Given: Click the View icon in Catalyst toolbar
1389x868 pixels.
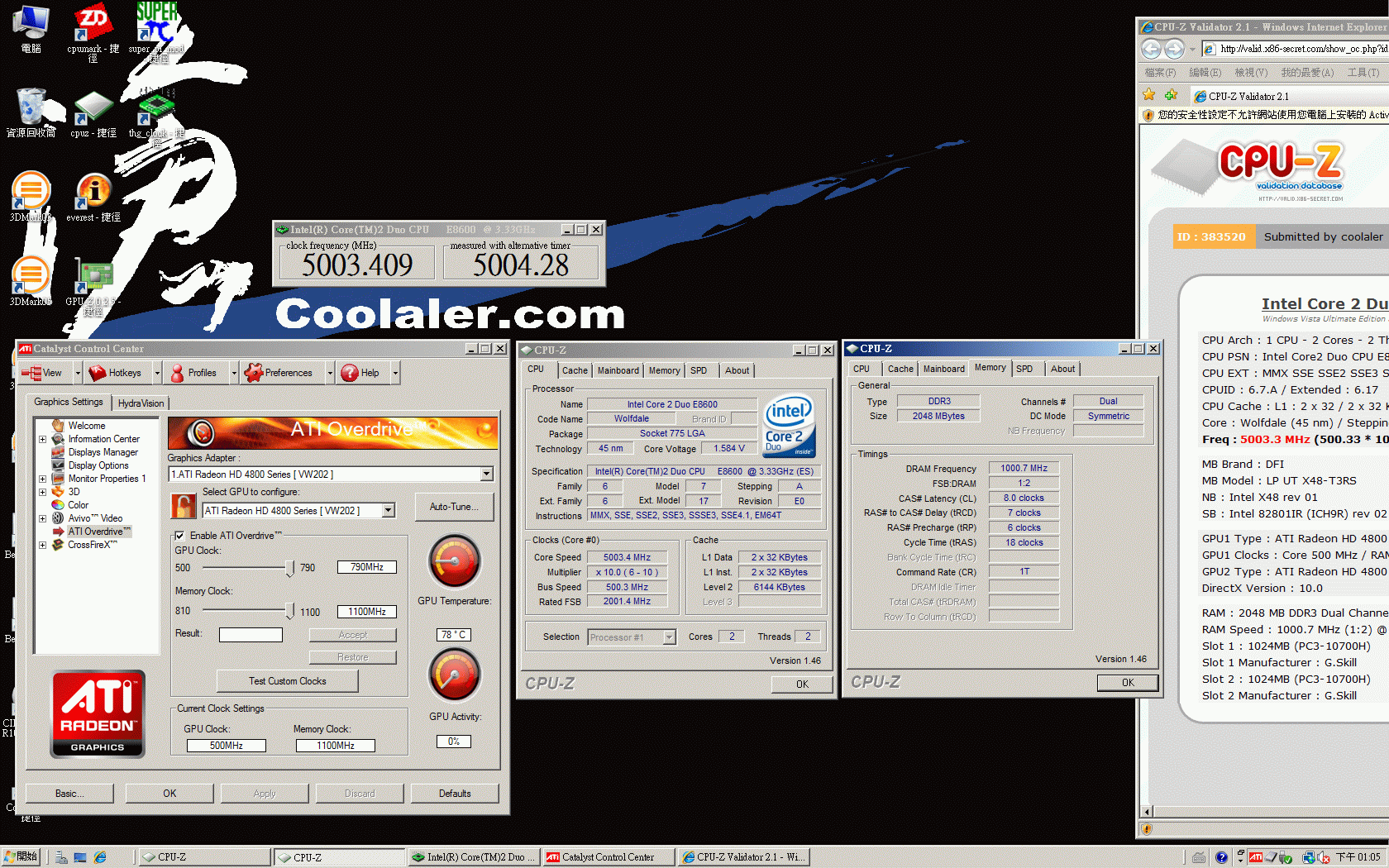Looking at the screenshot, I should point(31,373).
